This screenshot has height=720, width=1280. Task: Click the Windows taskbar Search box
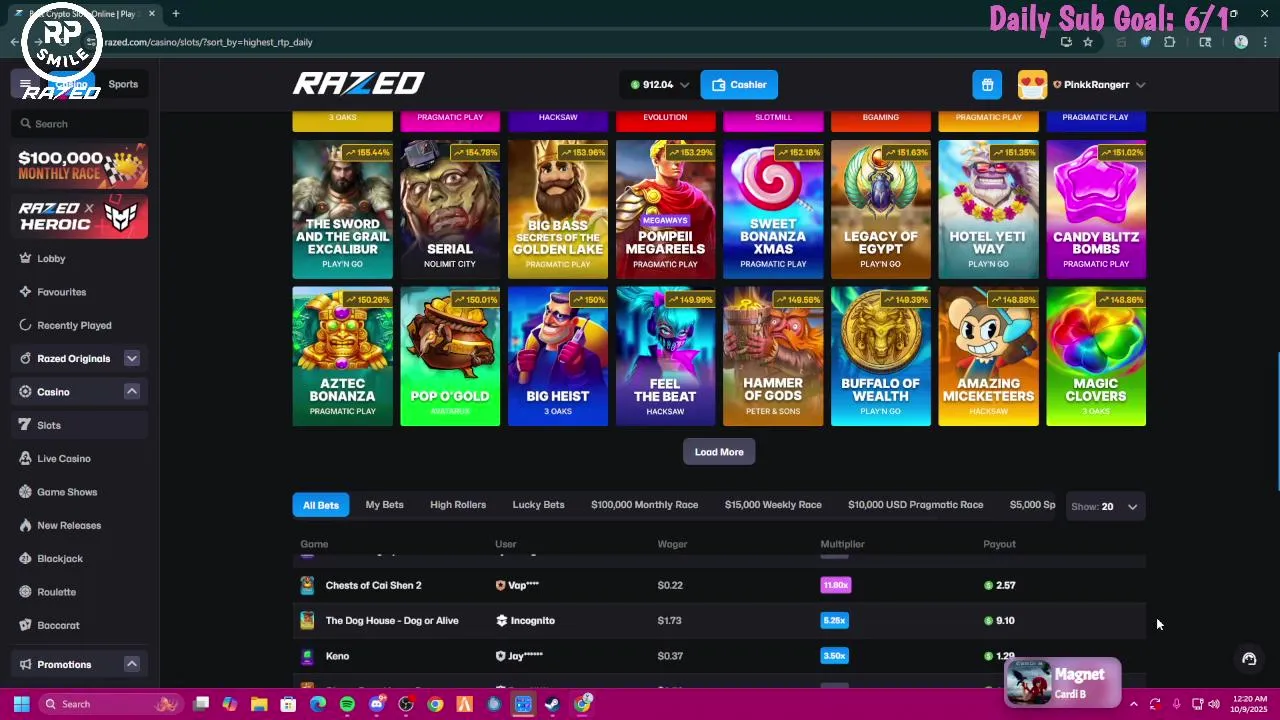(110, 704)
